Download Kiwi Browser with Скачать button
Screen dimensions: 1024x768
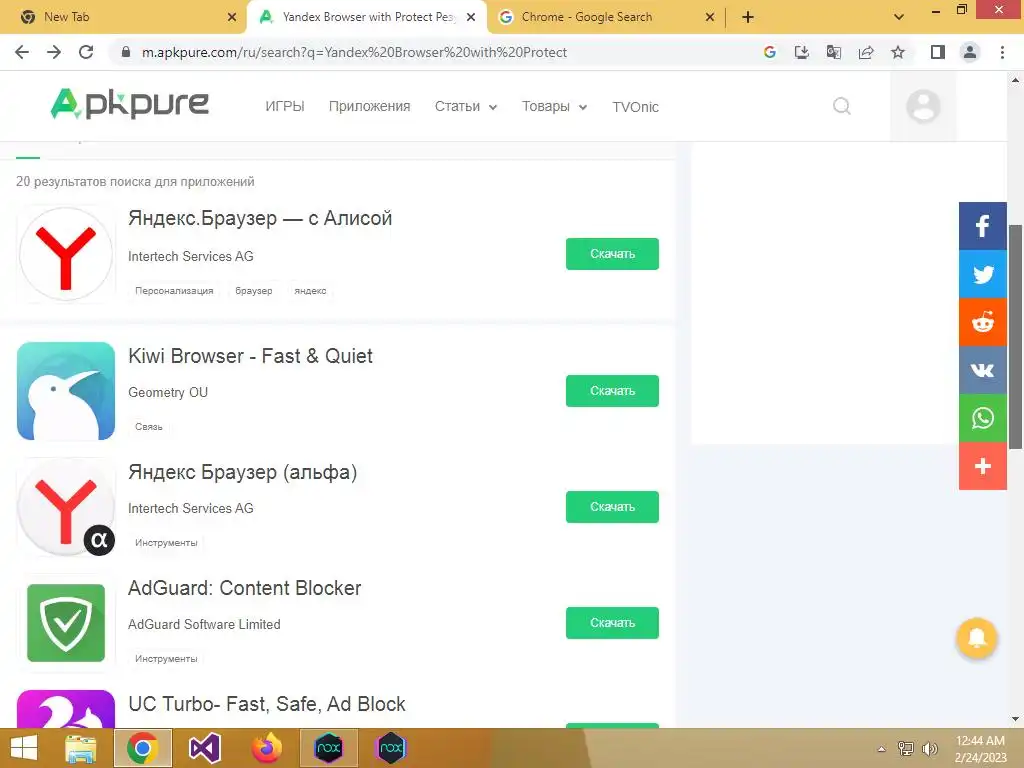(612, 391)
